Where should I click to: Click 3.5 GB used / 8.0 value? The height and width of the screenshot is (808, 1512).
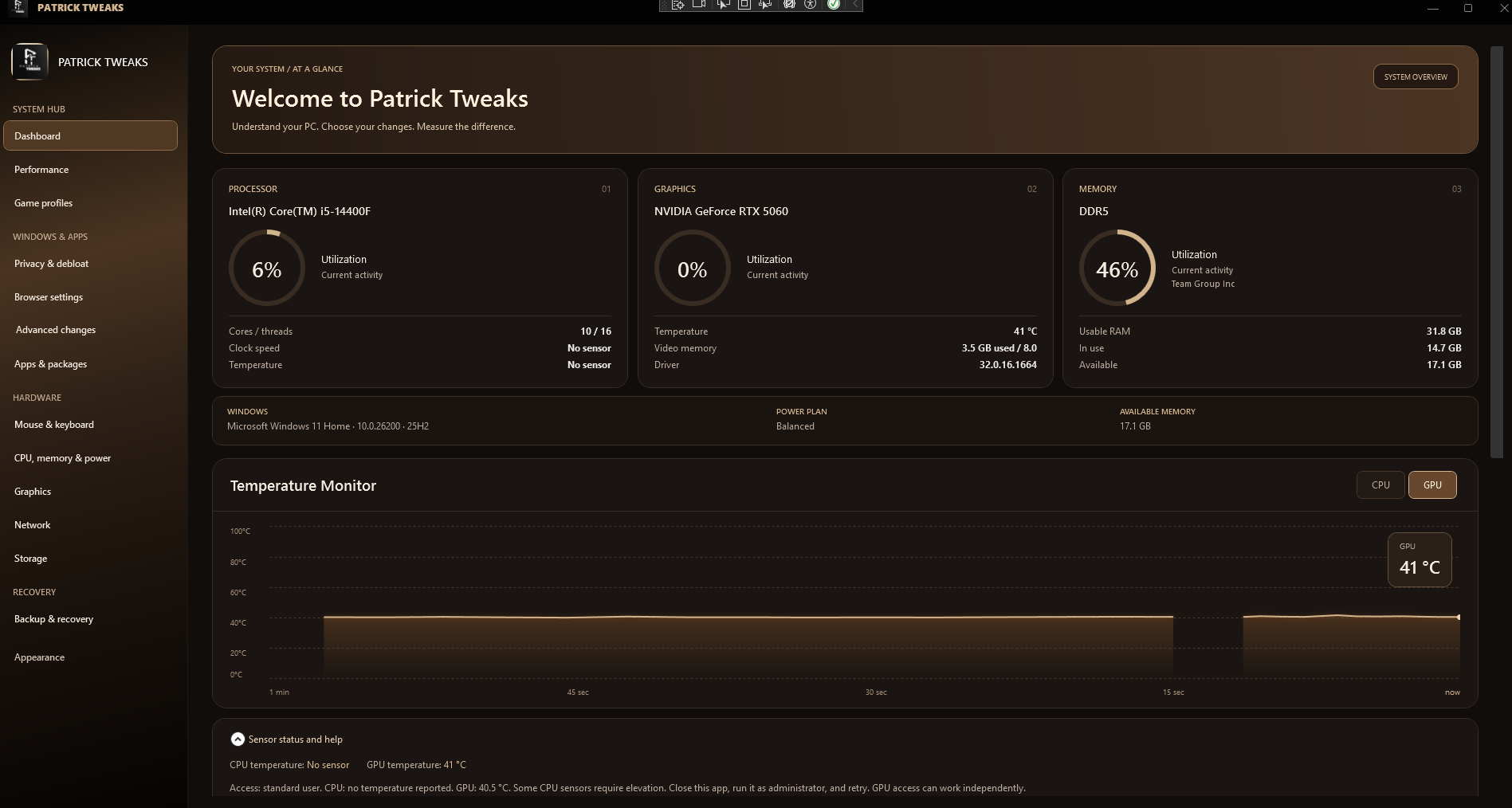999,348
